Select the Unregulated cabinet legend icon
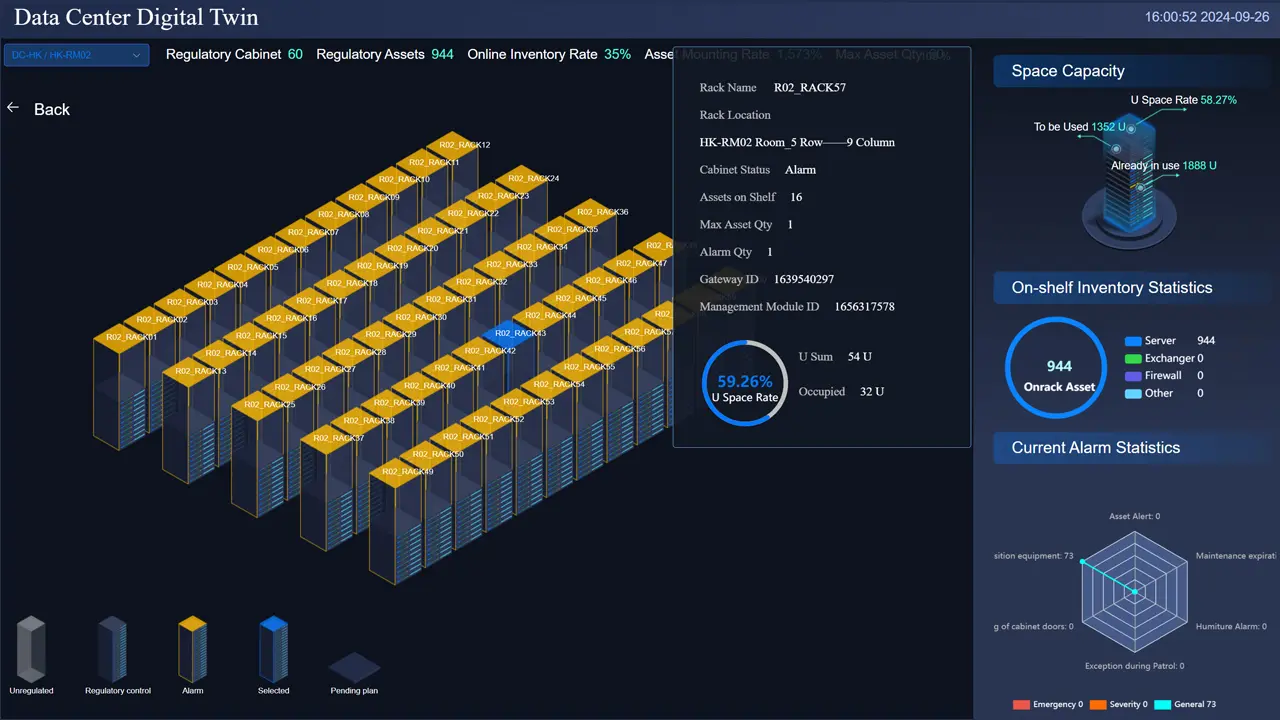The image size is (1280, 720). coord(31,649)
